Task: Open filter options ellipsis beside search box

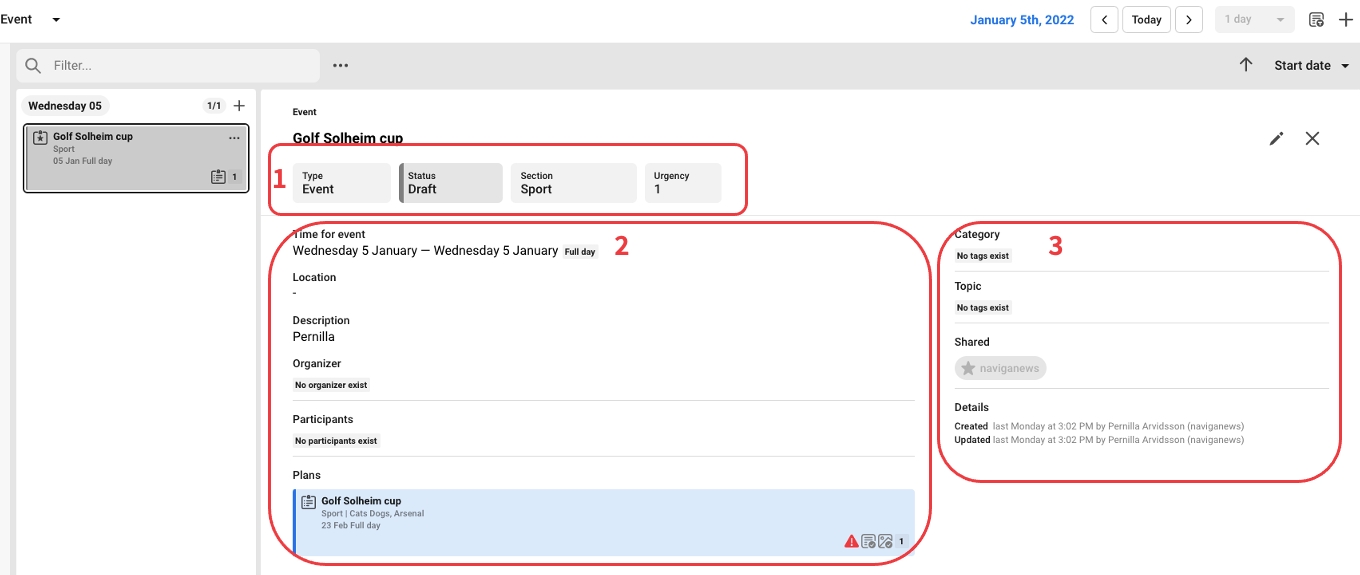Action: click(341, 66)
